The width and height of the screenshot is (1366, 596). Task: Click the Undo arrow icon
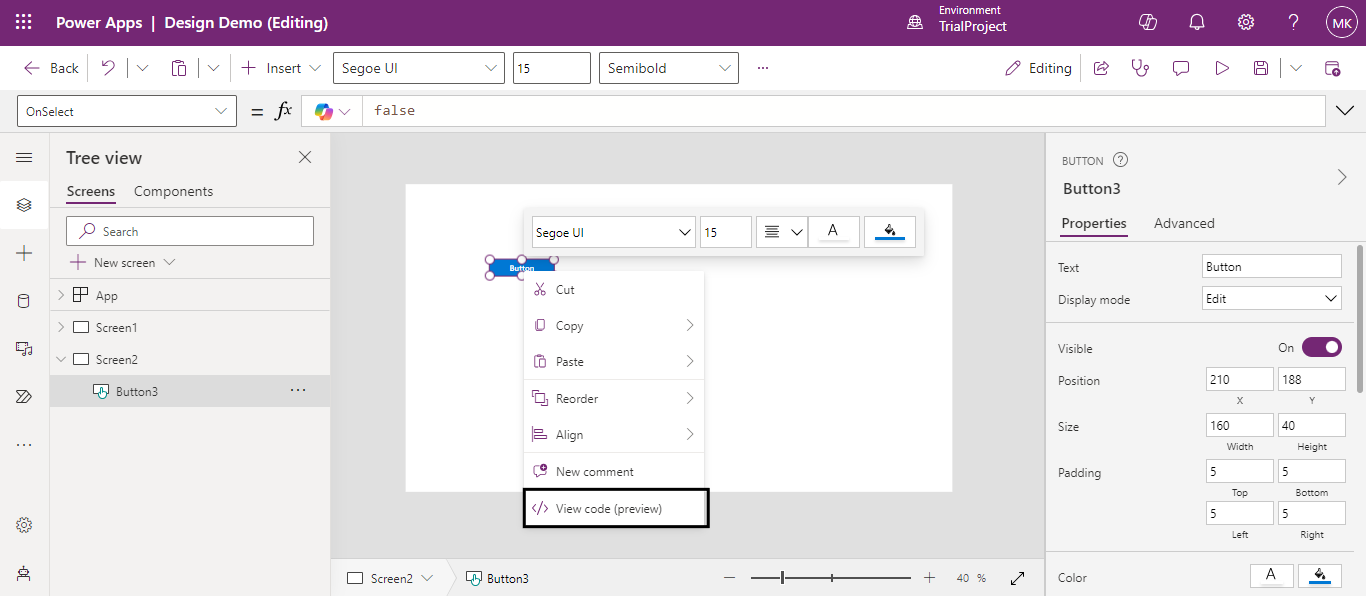108,68
